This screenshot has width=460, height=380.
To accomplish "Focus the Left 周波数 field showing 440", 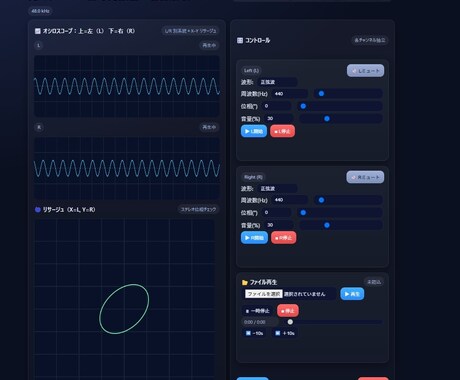I will click(290, 94).
